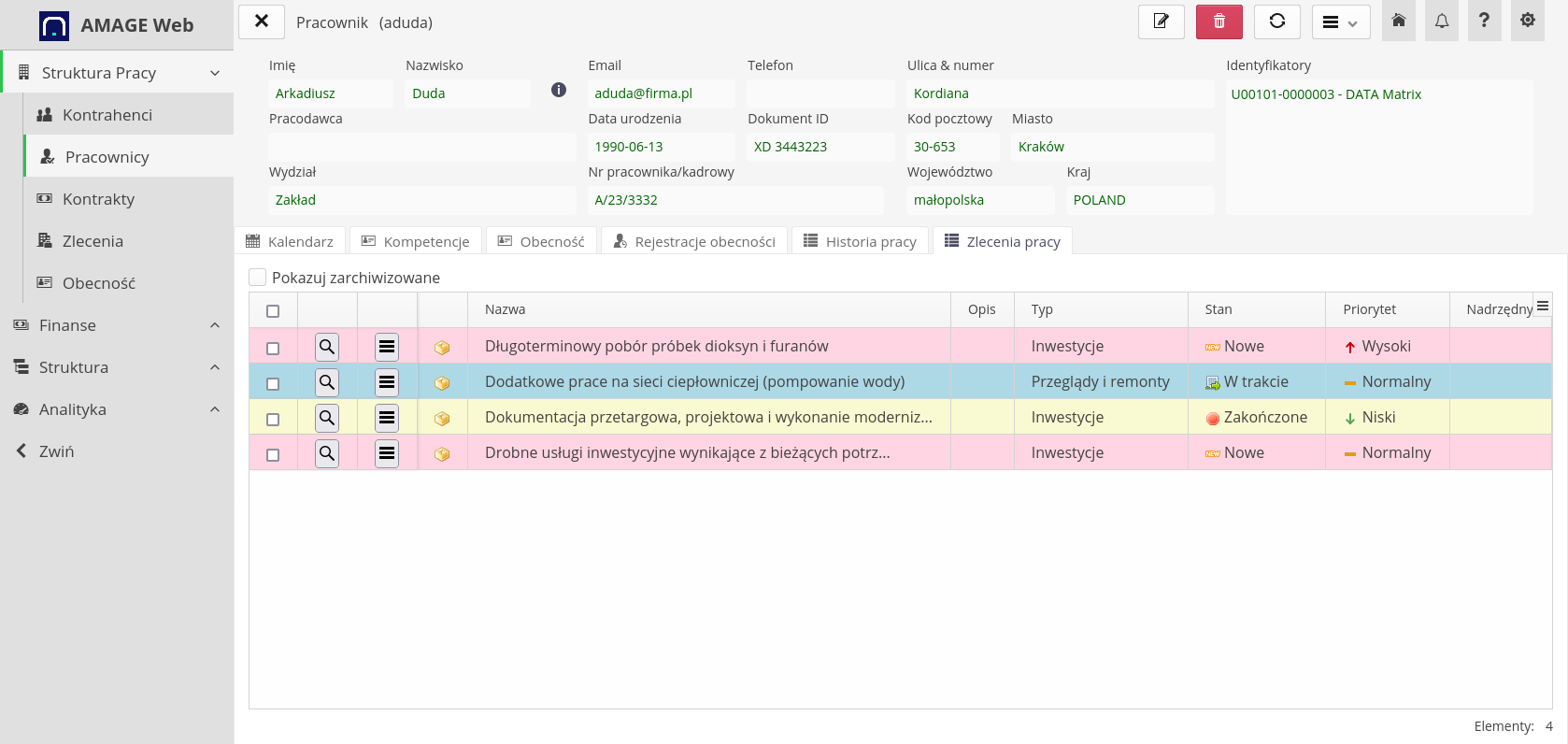The image size is (1568, 744).
Task: Click the empty Telefon field
Action: click(x=820, y=93)
